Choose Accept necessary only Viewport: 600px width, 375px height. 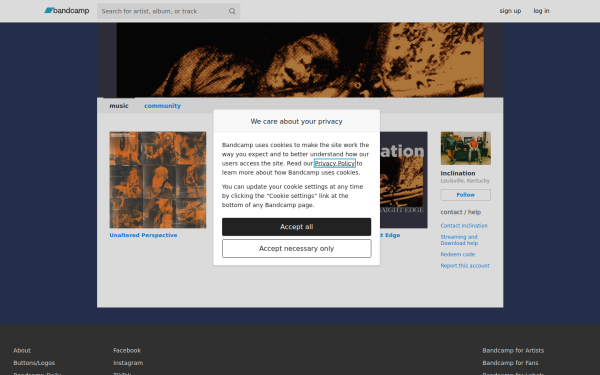point(297,249)
